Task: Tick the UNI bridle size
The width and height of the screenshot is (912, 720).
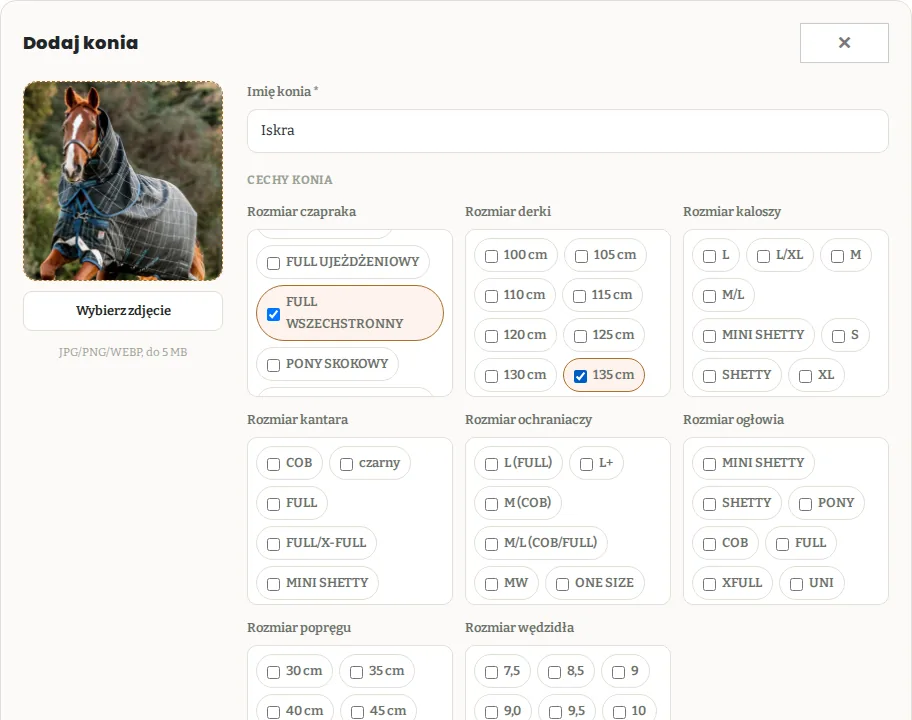Action: [797, 584]
